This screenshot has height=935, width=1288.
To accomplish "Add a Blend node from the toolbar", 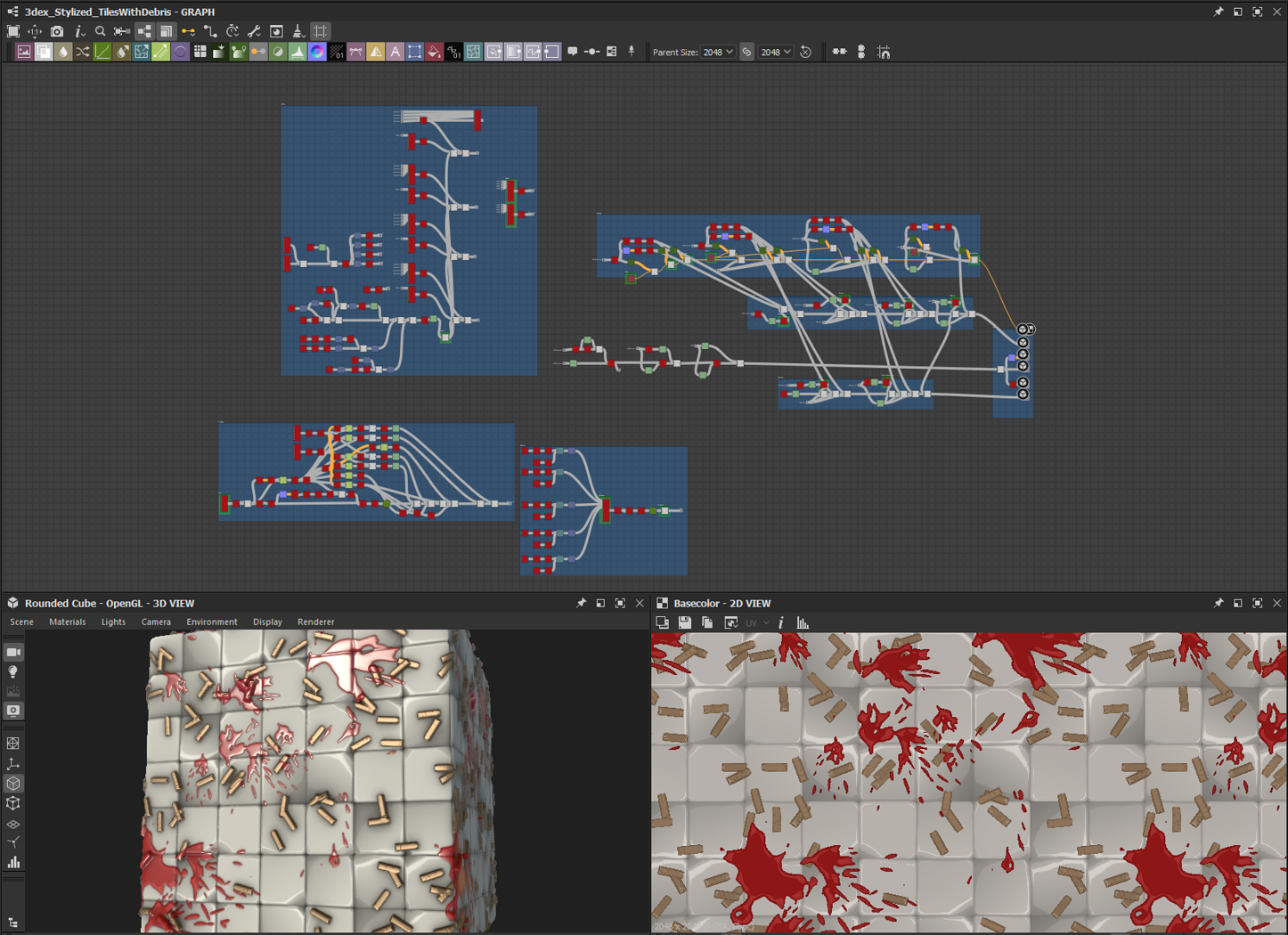I will click(x=44, y=53).
